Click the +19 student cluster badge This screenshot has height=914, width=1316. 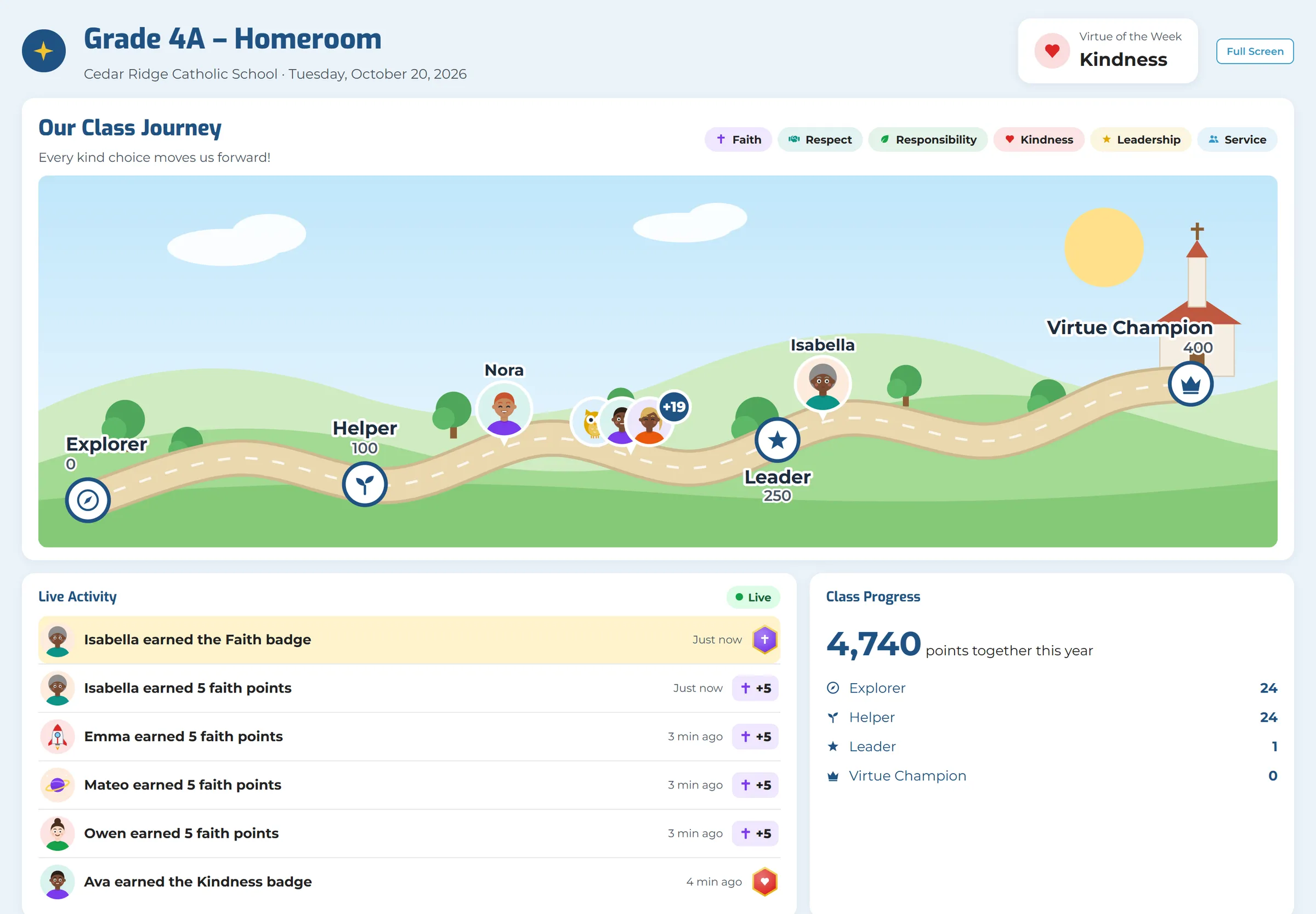tap(674, 407)
